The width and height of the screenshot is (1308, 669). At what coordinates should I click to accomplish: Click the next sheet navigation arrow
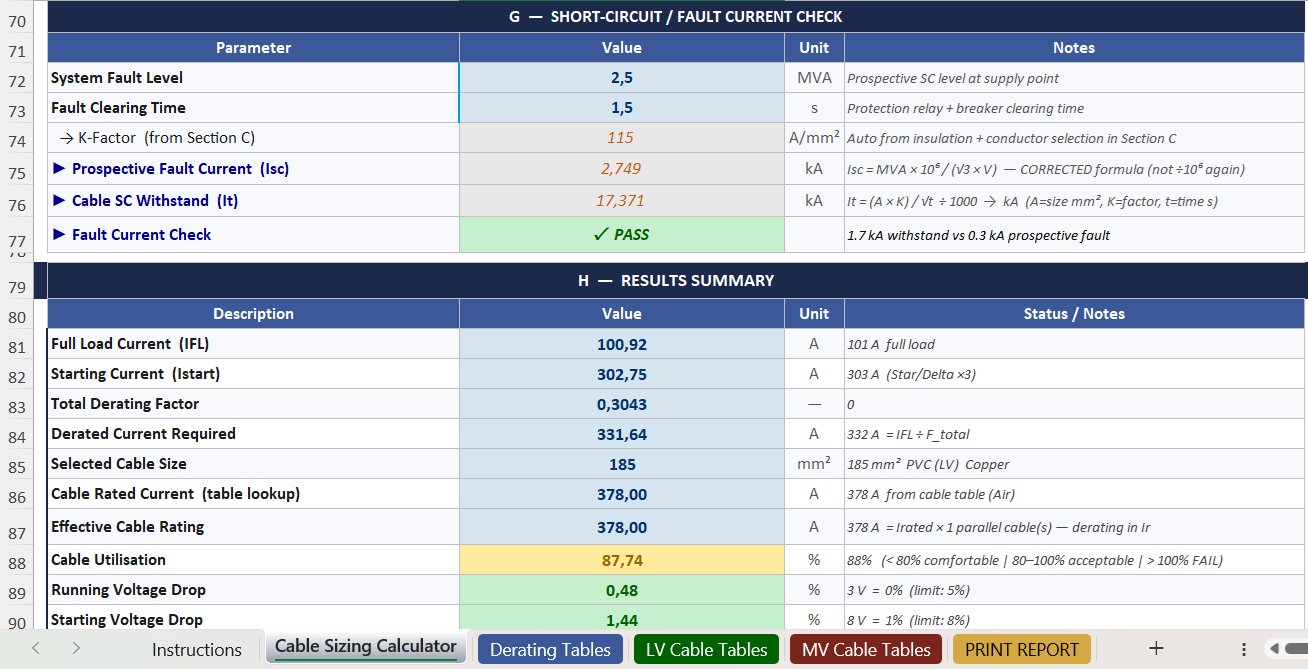coord(76,648)
